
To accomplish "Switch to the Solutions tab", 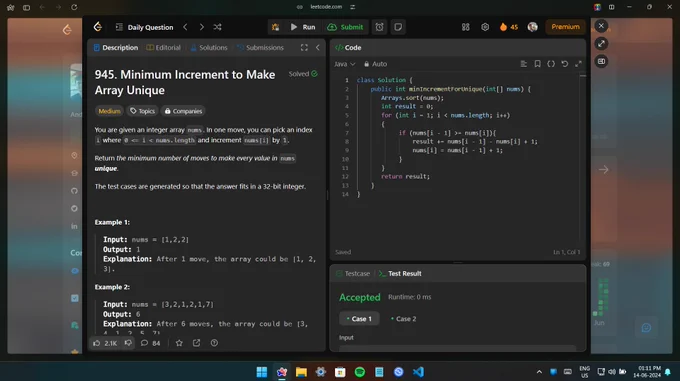I will tap(209, 48).
